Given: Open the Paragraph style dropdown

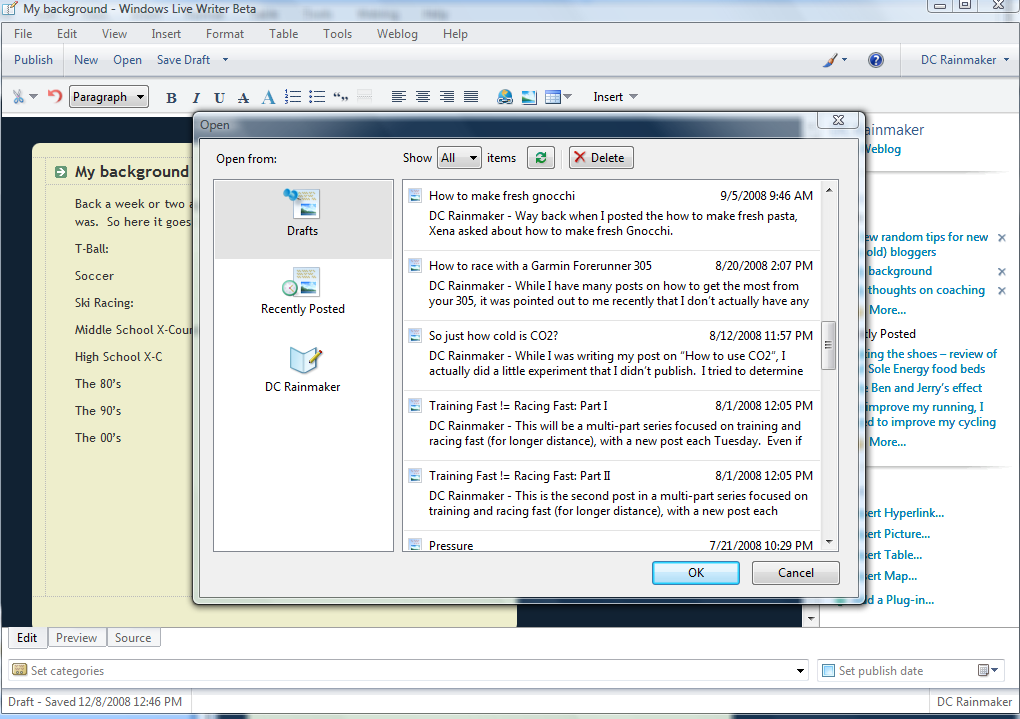Looking at the screenshot, I should pyautogui.click(x=109, y=97).
